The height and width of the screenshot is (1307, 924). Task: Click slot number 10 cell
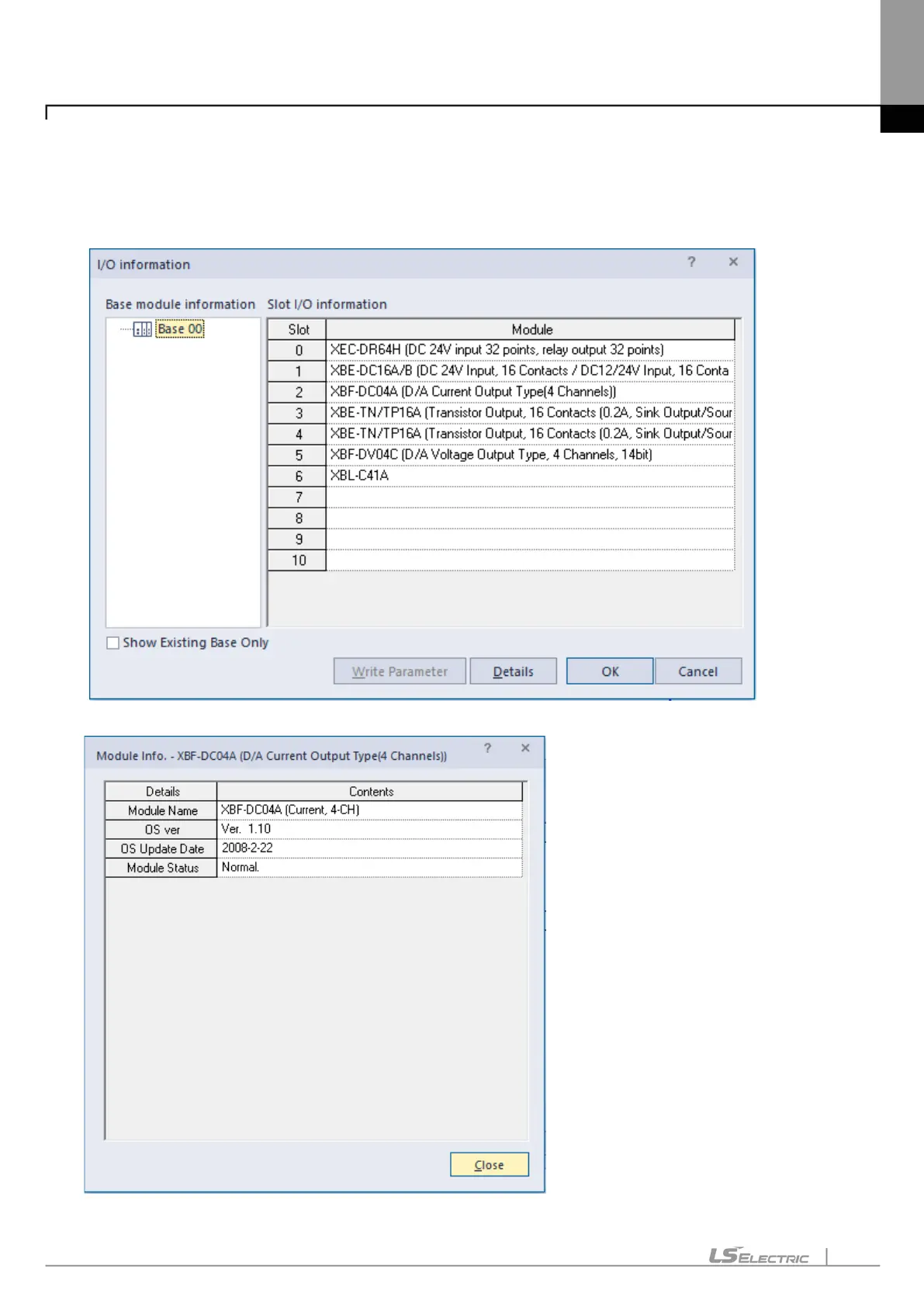pyautogui.click(x=298, y=560)
